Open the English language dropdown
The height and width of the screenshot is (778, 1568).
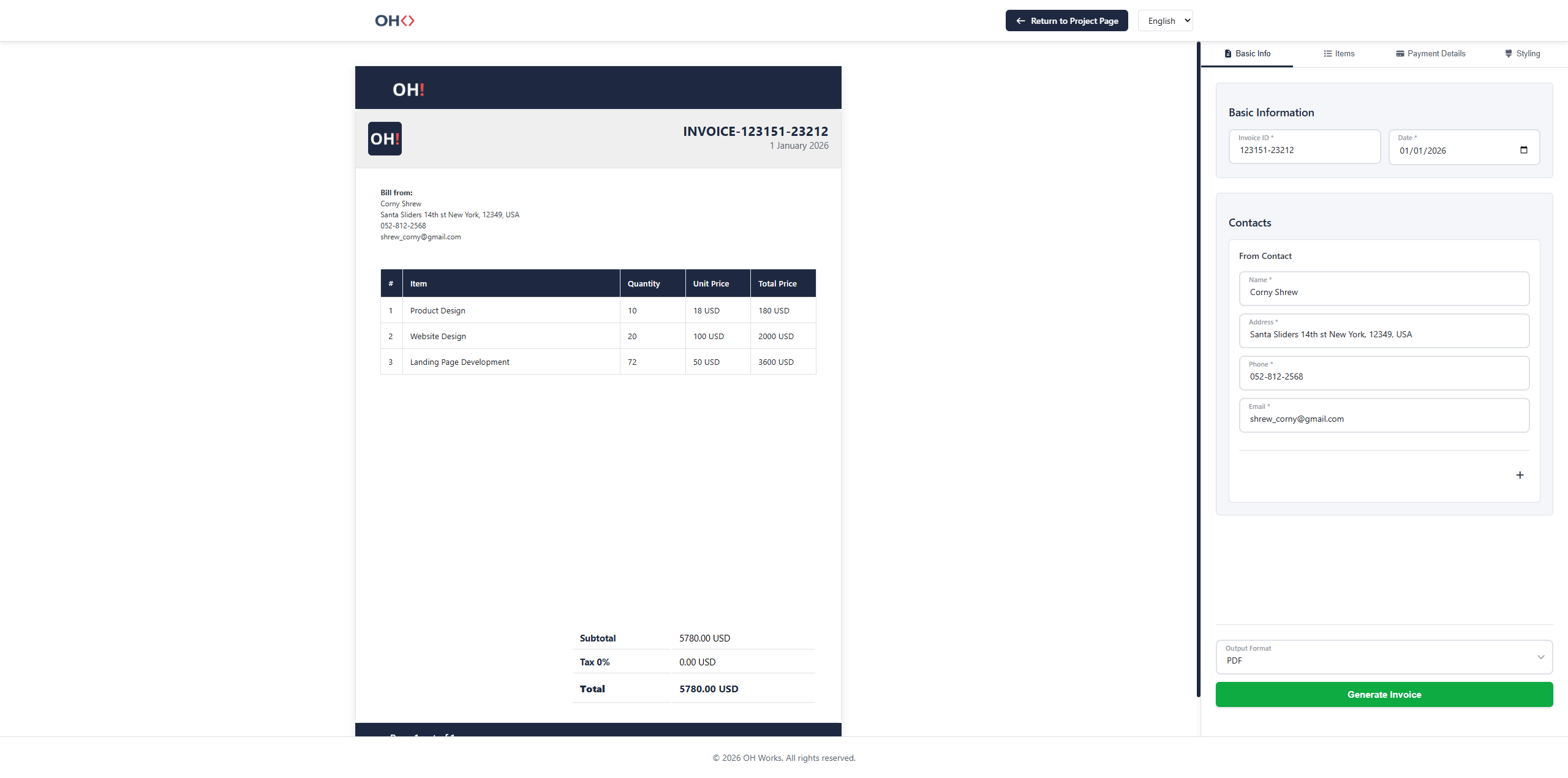(1165, 21)
